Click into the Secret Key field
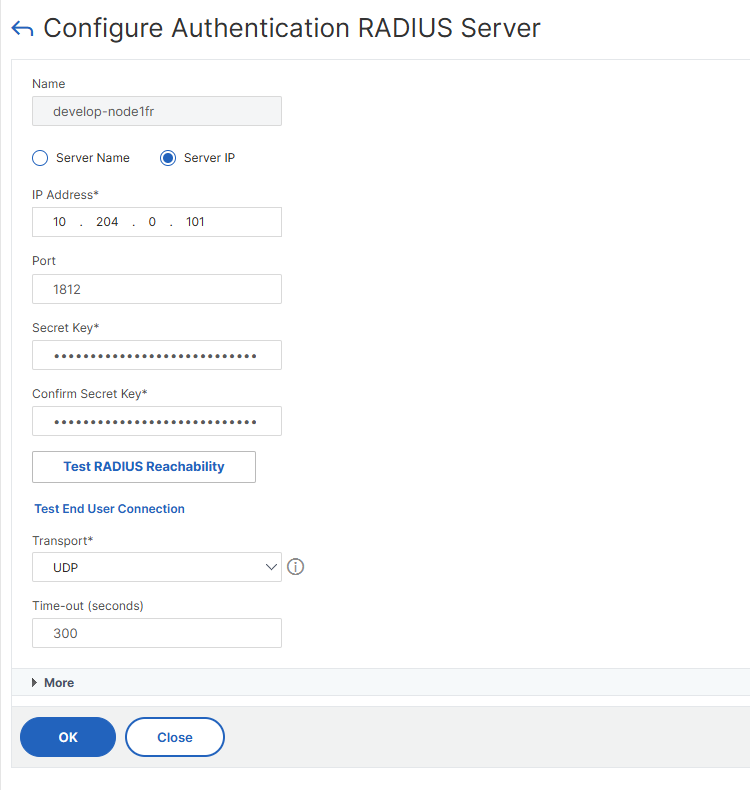This screenshot has height=790, width=750. coord(157,355)
